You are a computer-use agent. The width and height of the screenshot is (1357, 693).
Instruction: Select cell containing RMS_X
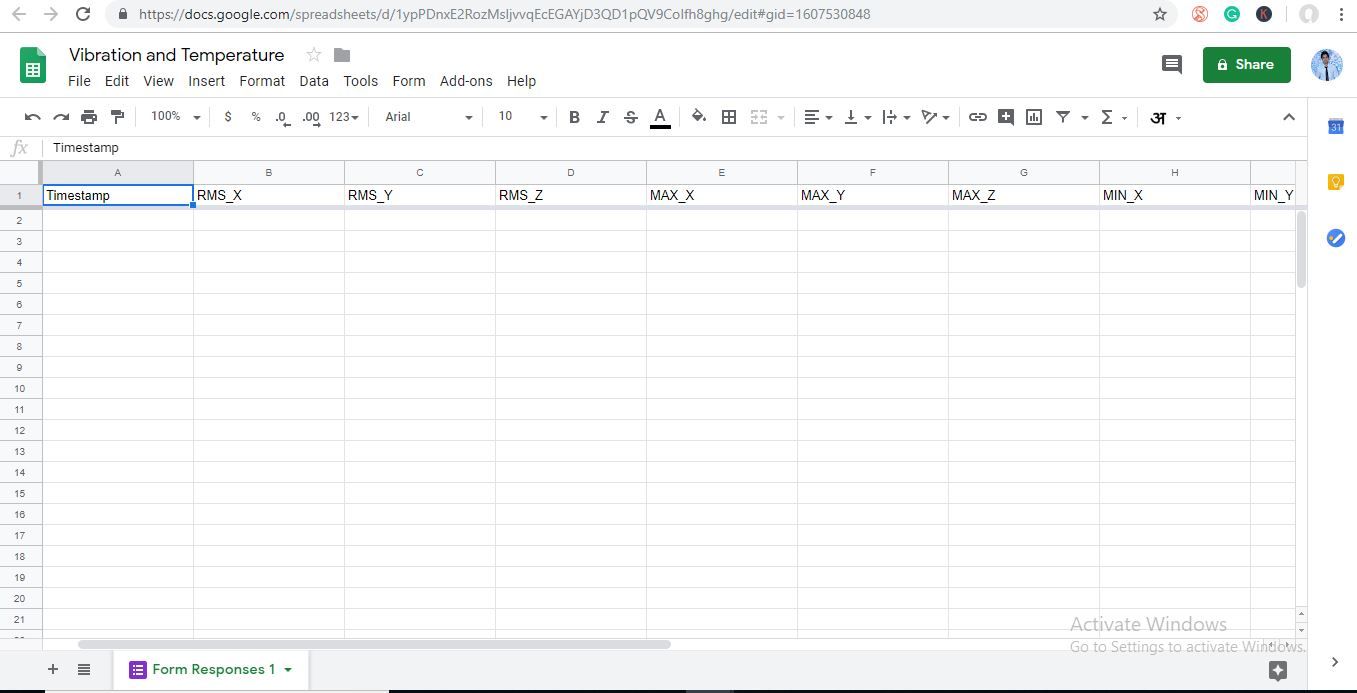tap(269, 195)
